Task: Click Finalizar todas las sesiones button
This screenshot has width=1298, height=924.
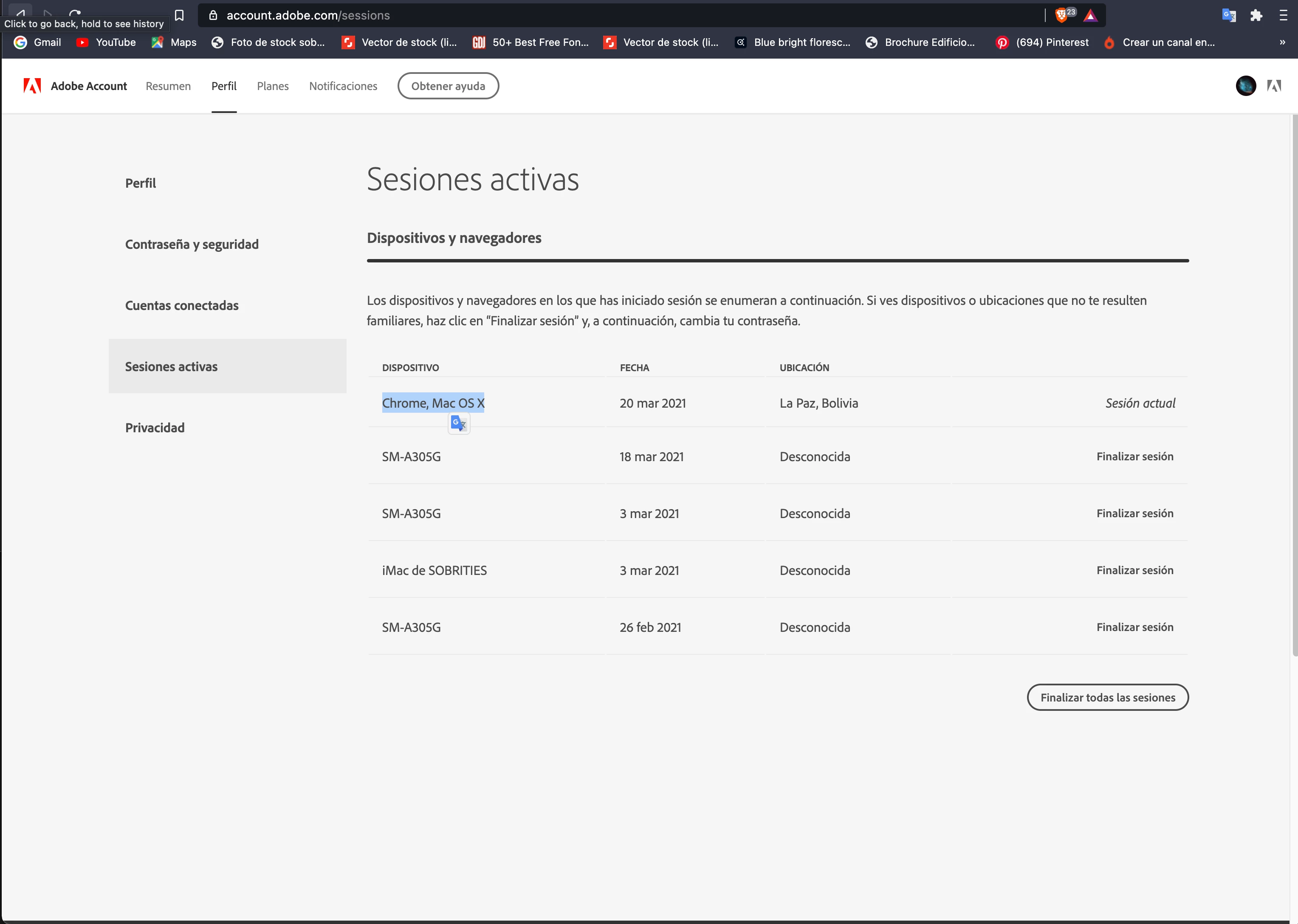Action: (x=1107, y=698)
